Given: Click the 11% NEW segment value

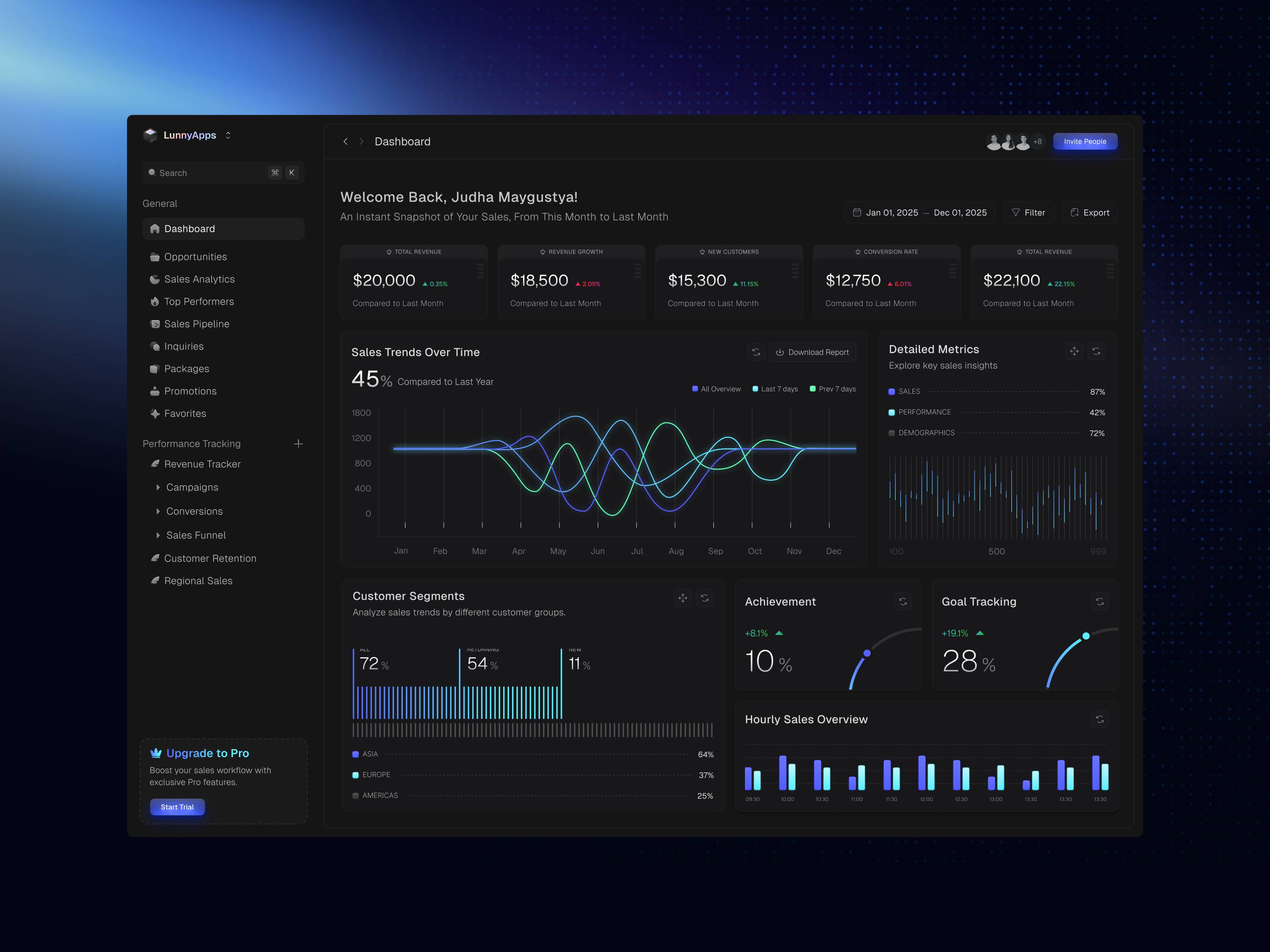Looking at the screenshot, I should (x=579, y=664).
